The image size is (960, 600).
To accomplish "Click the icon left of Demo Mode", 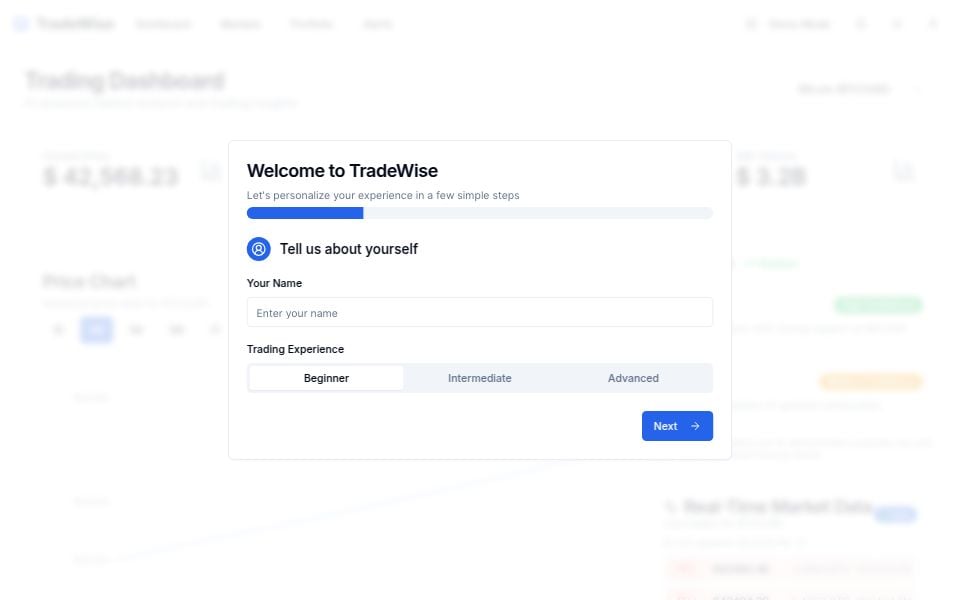I will click(752, 24).
